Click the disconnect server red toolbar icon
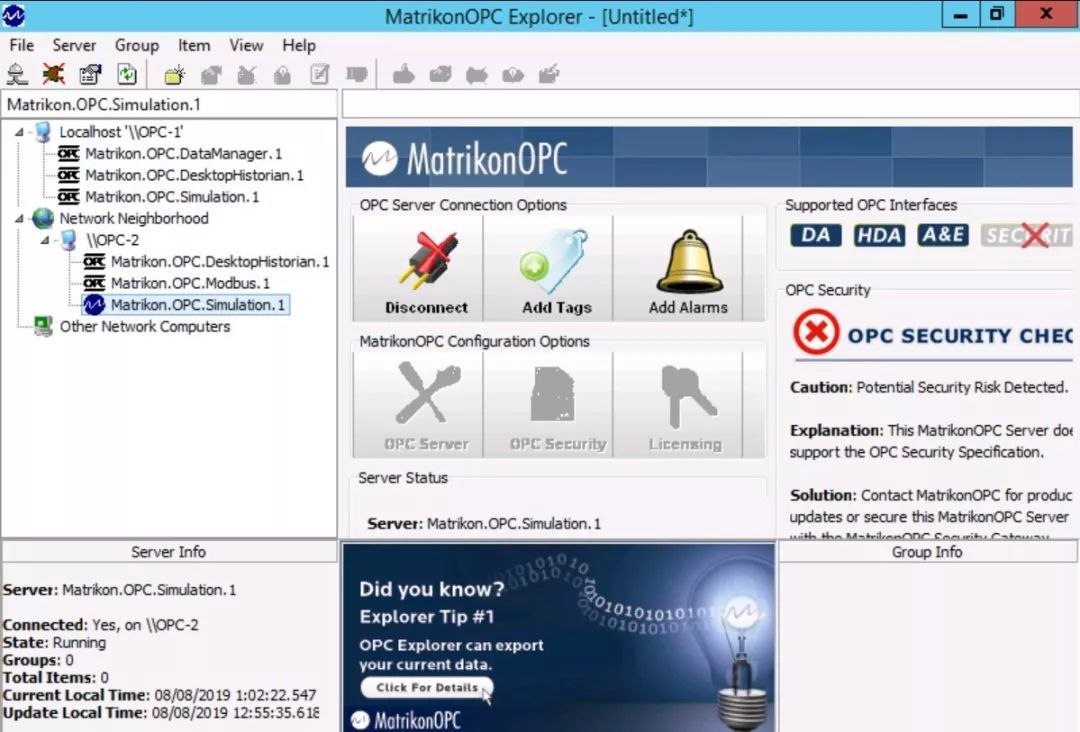This screenshot has width=1080, height=732. click(53, 74)
